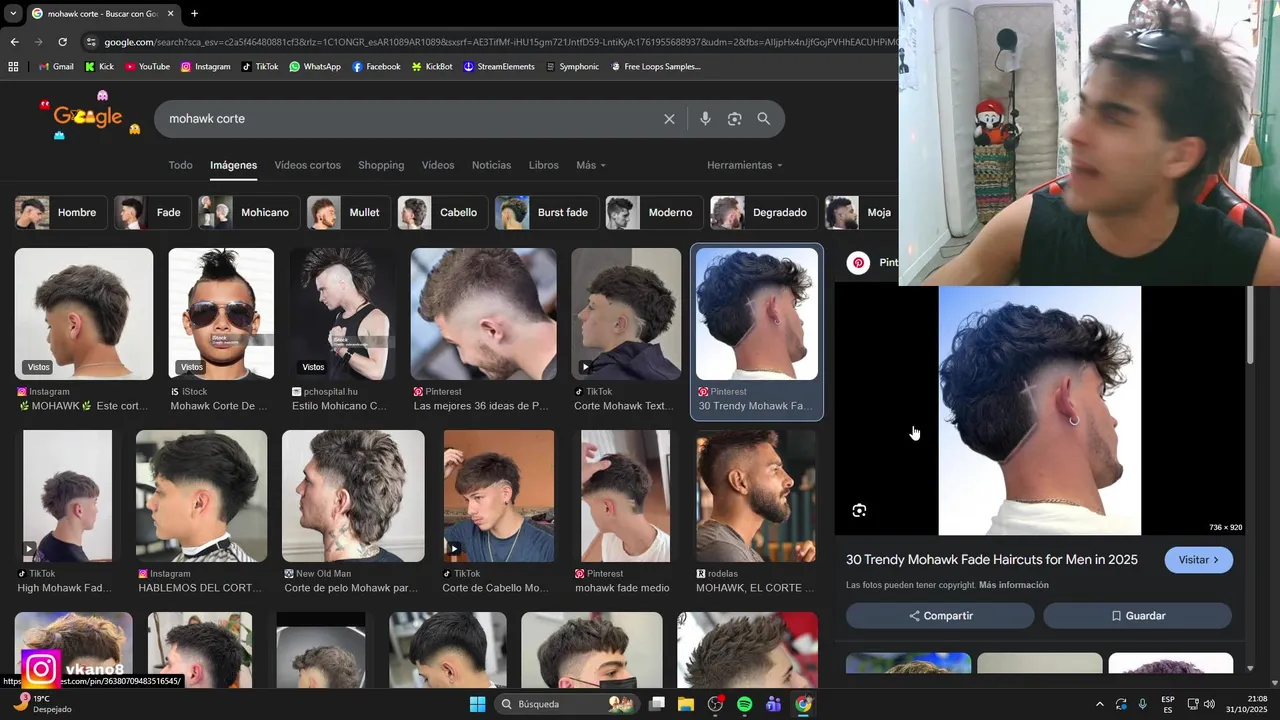Expand the Más dropdown

[591, 165]
